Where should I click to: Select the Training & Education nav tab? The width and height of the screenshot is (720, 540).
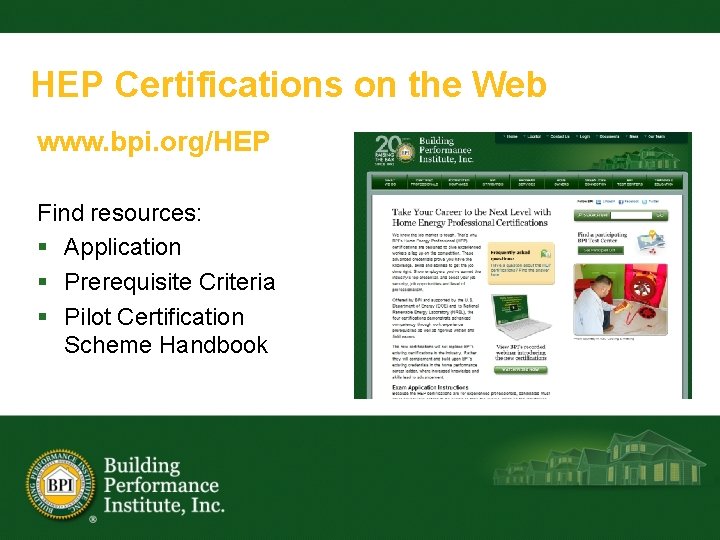[664, 182]
